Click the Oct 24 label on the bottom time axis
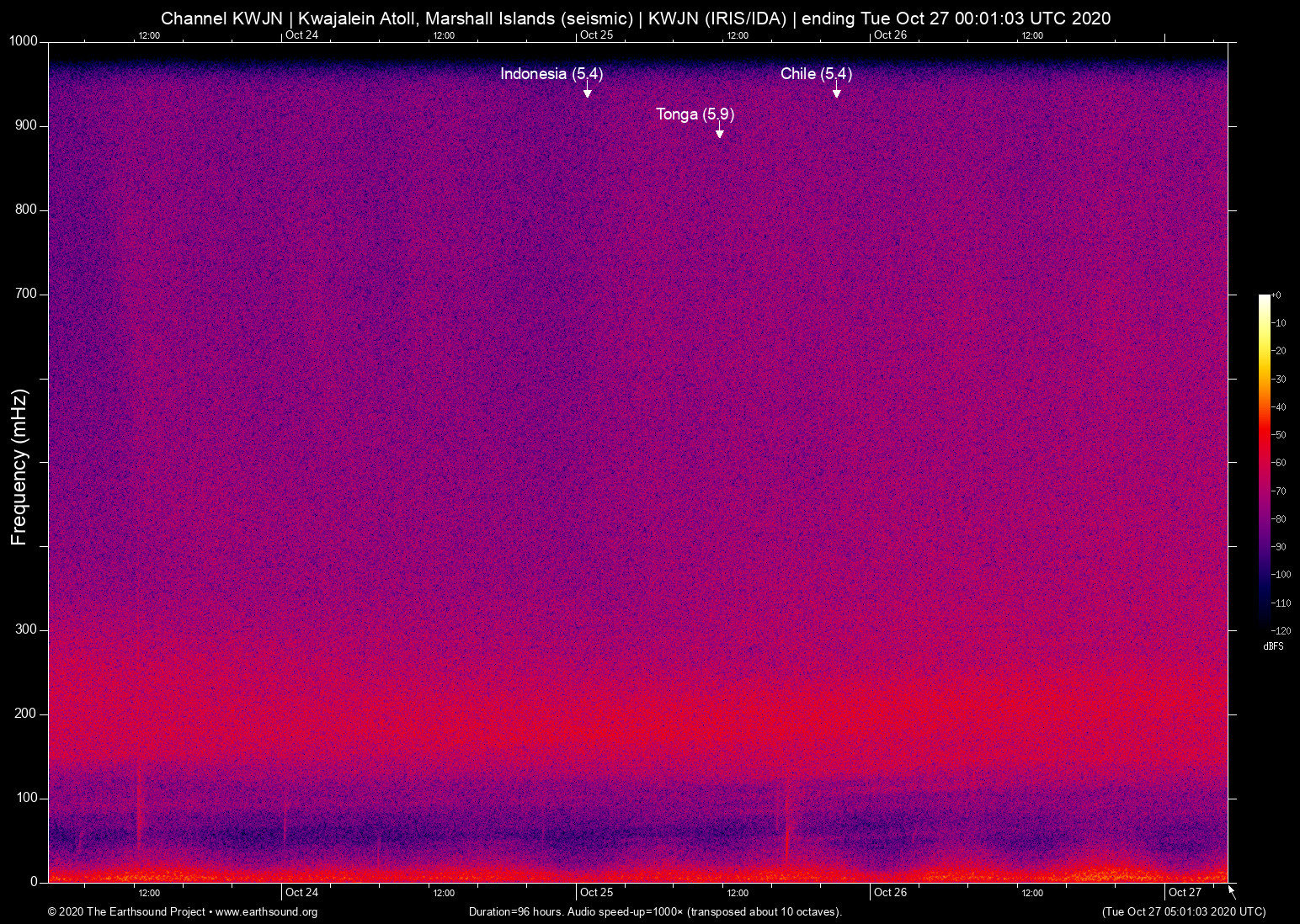1300x924 pixels. pos(301,892)
